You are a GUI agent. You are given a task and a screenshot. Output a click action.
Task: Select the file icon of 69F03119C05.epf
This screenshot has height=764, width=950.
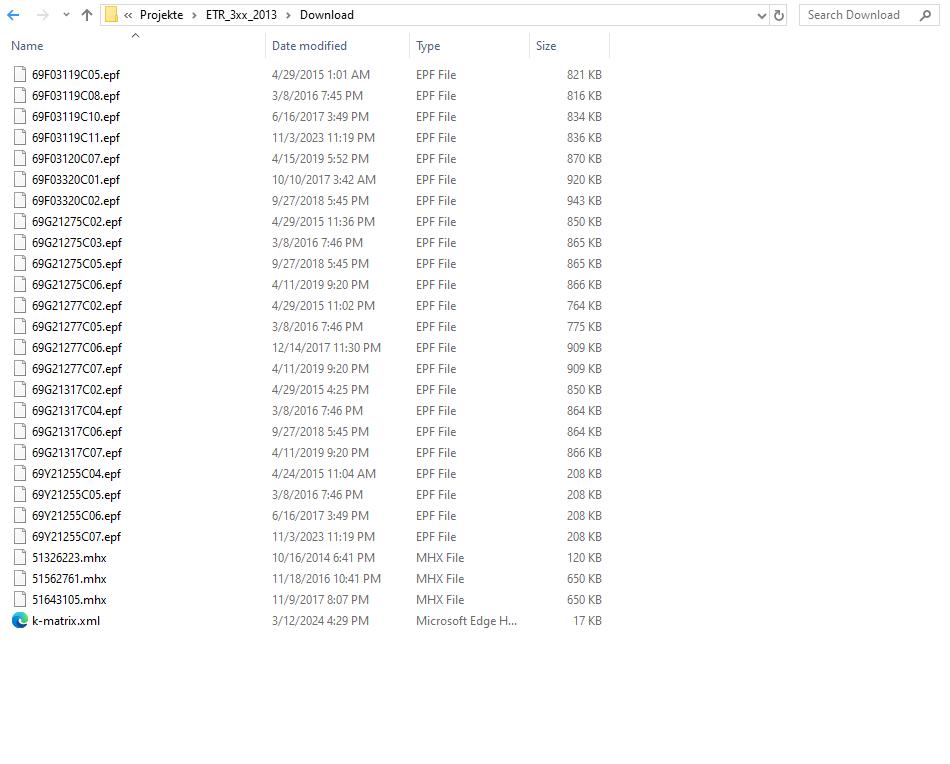point(20,75)
